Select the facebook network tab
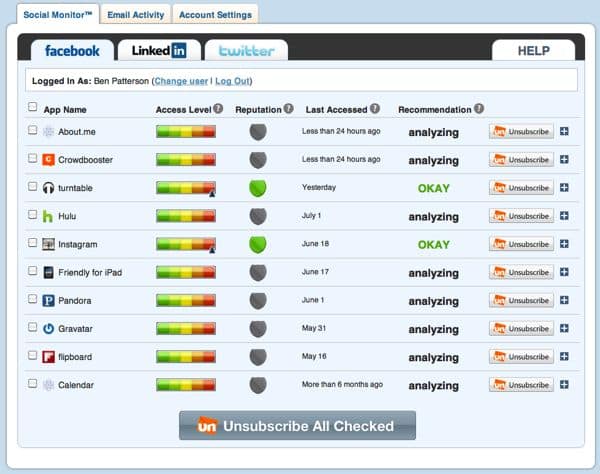The image size is (600, 474). [72, 50]
